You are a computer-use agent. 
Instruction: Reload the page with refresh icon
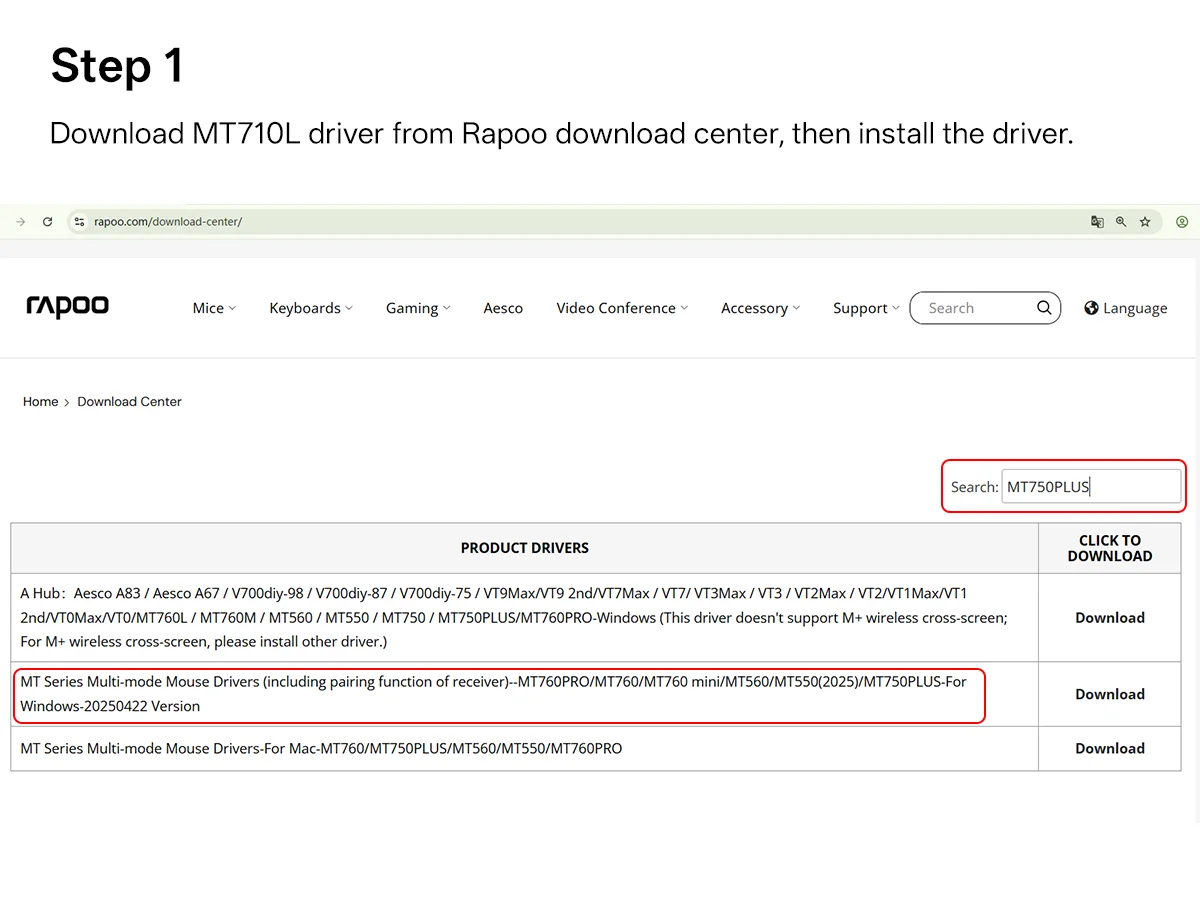47,222
